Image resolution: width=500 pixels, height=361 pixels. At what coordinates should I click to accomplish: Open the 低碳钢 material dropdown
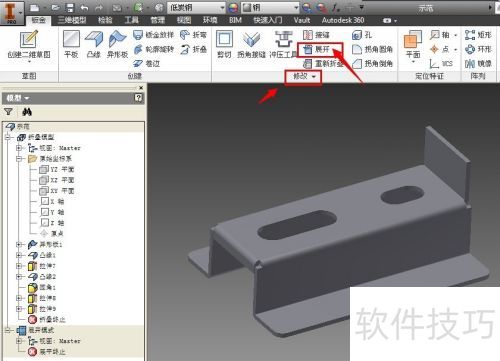tap(196, 7)
